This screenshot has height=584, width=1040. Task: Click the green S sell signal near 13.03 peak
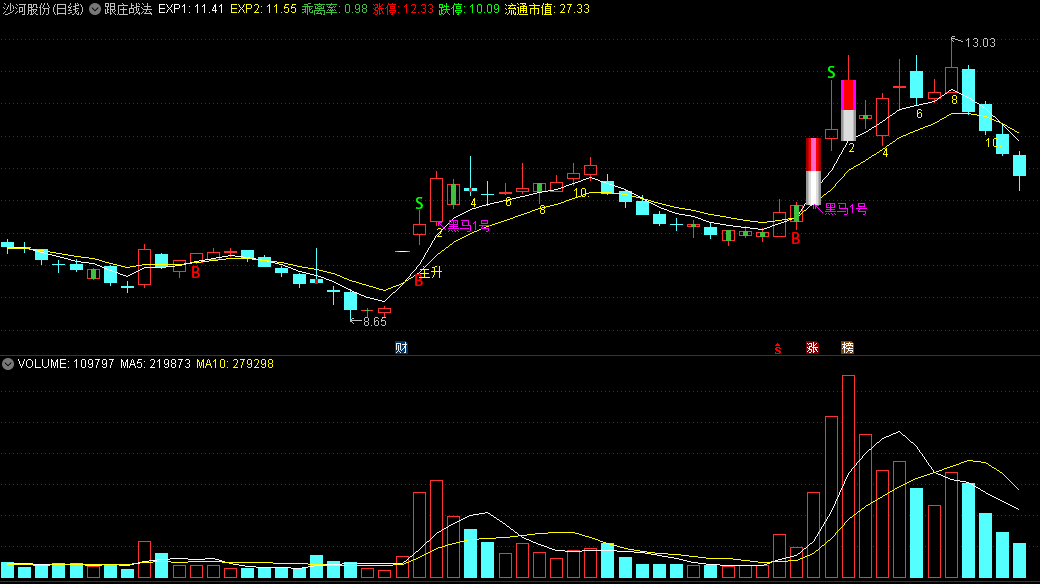pos(831,72)
